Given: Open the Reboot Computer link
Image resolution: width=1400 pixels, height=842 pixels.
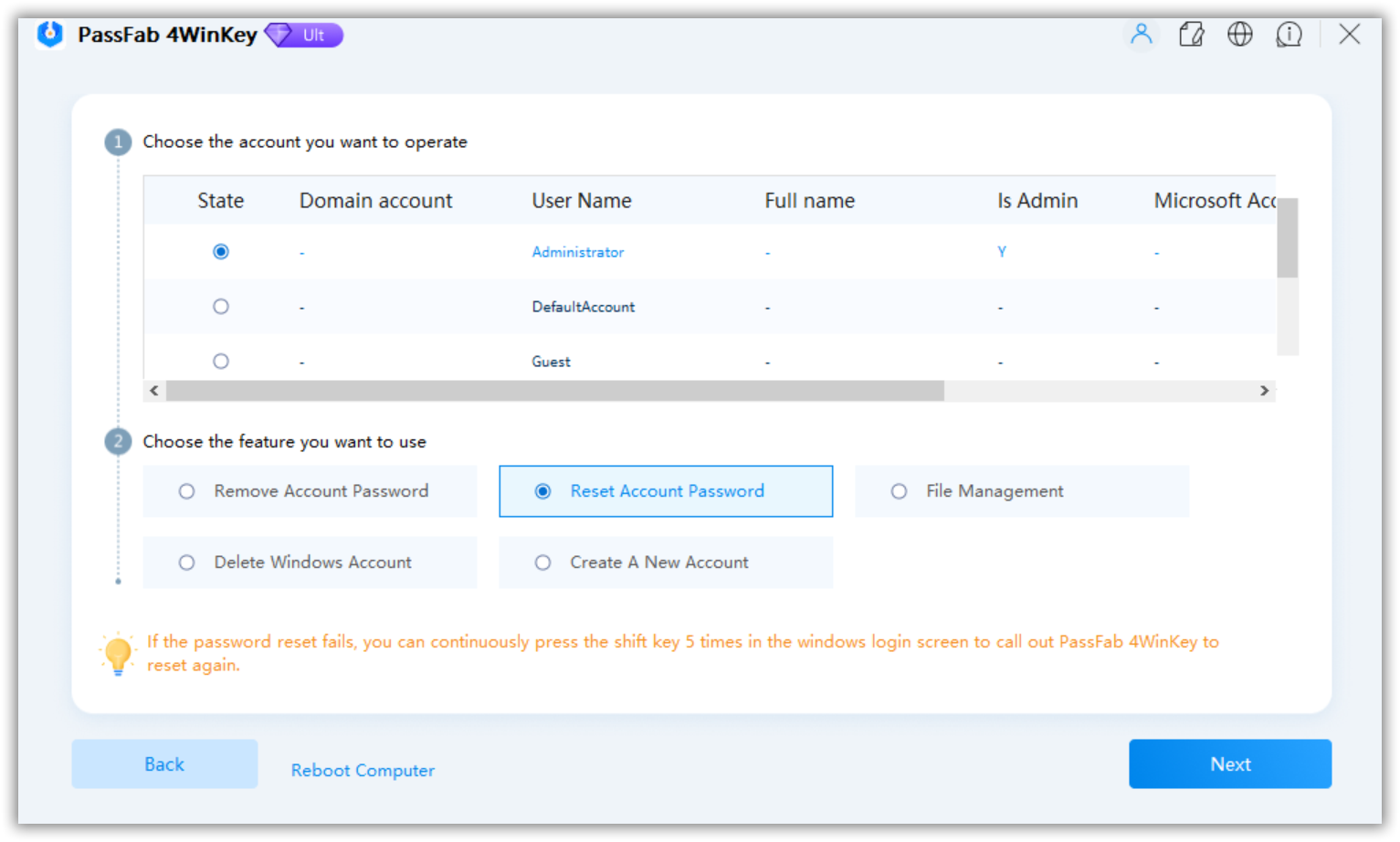Looking at the screenshot, I should pyautogui.click(x=363, y=770).
